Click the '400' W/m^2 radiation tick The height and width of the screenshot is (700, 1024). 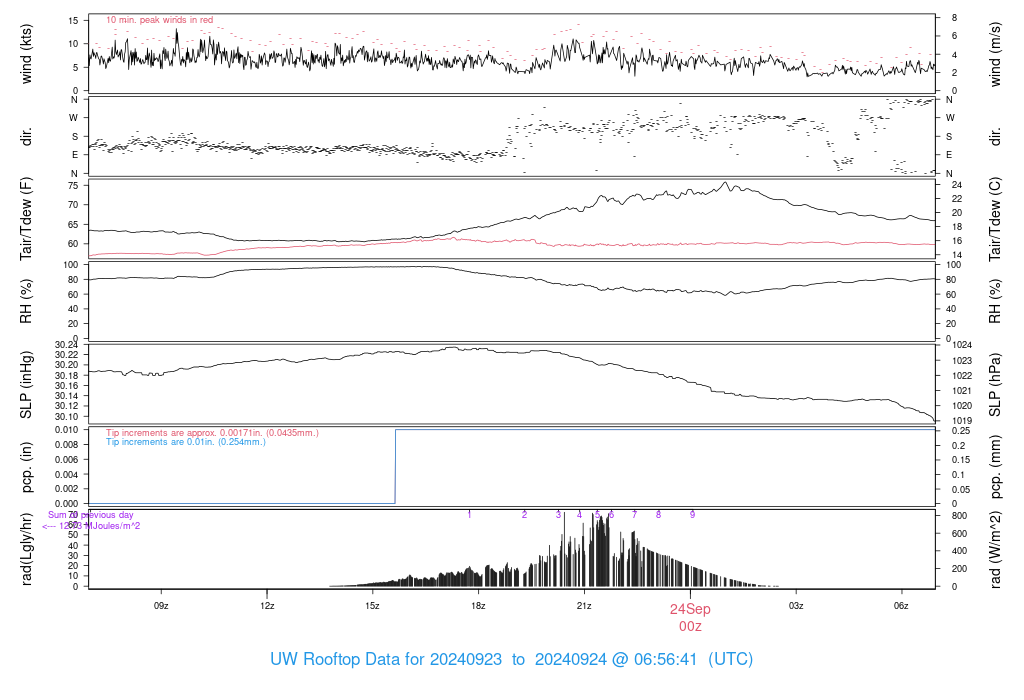(959, 551)
